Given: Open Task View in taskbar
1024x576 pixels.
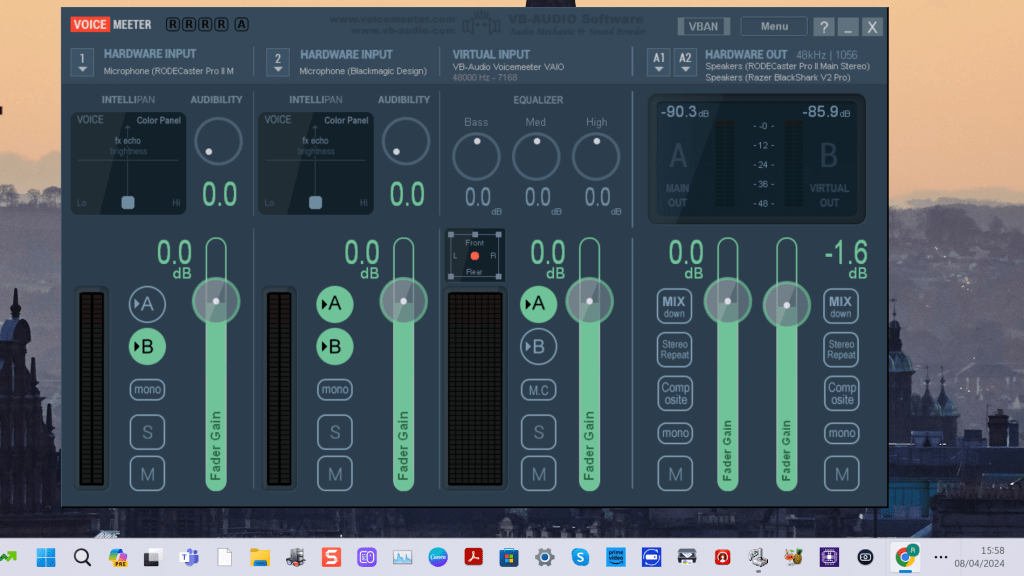Looking at the screenshot, I should coord(153,557).
